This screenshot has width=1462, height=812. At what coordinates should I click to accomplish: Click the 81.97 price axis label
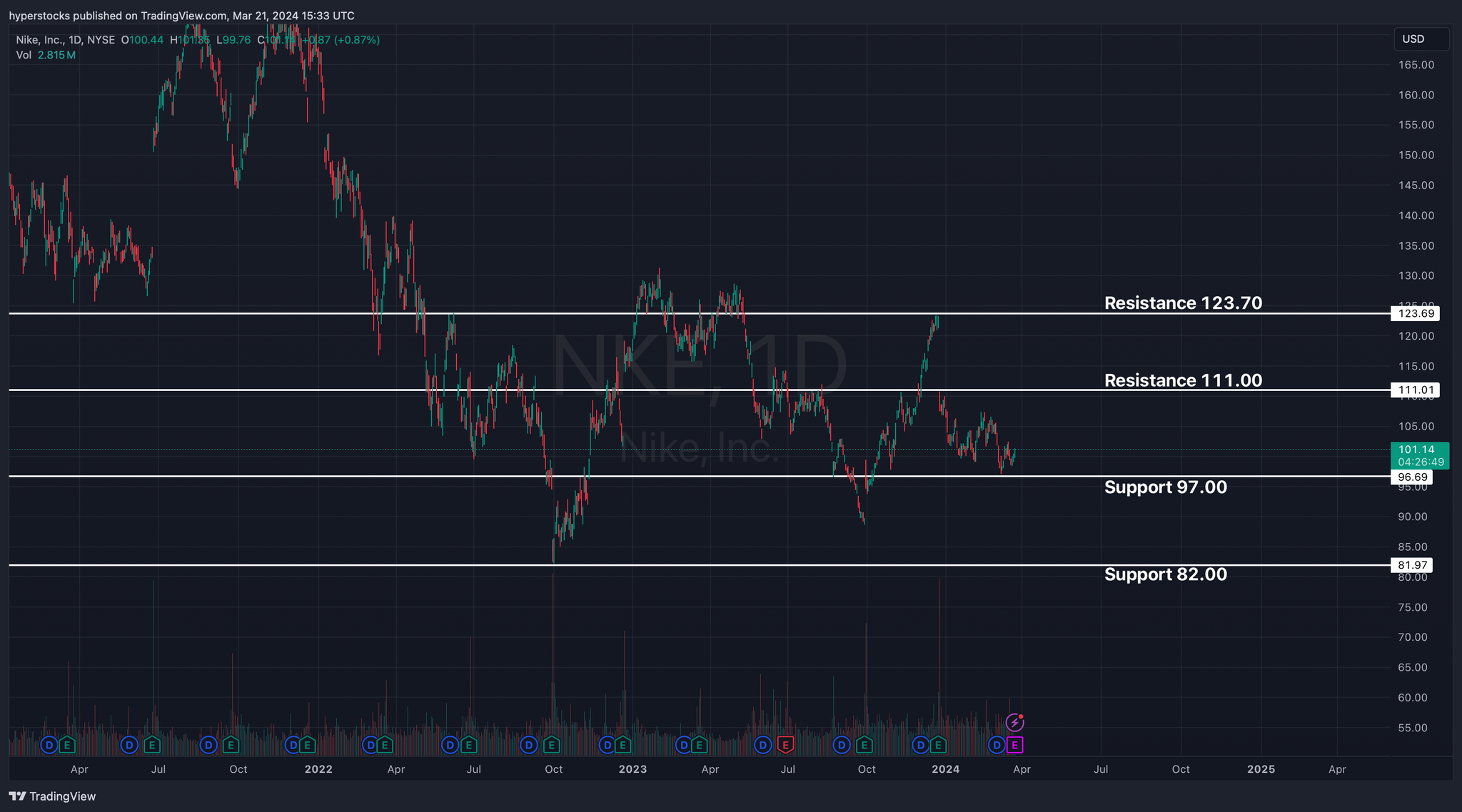coord(1412,565)
